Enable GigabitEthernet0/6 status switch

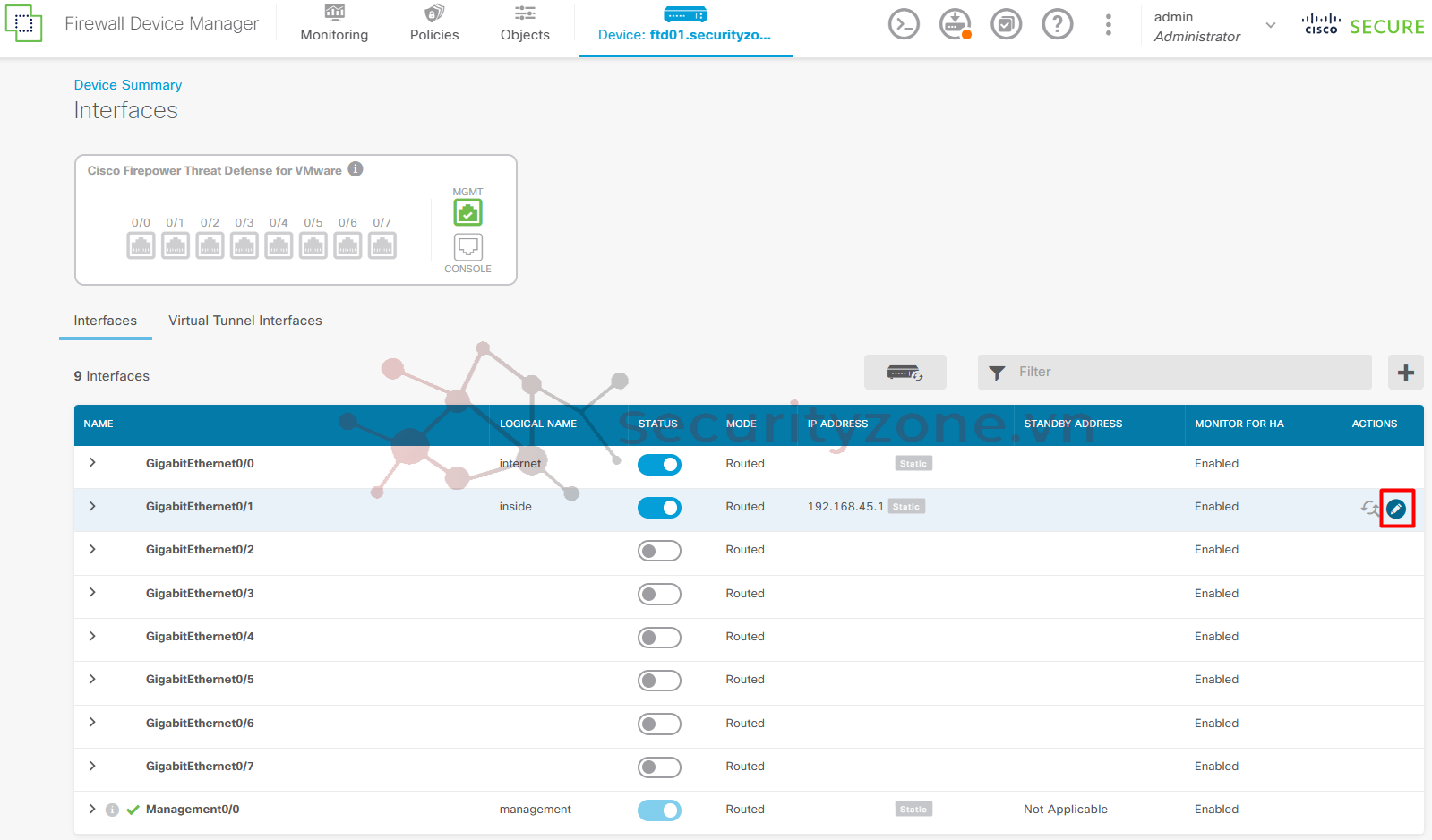pos(659,724)
